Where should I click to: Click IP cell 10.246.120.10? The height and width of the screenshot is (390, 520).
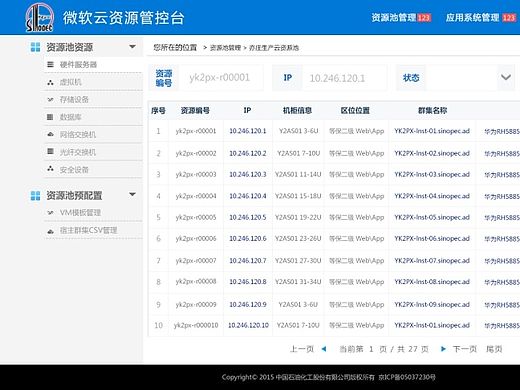(x=248, y=325)
